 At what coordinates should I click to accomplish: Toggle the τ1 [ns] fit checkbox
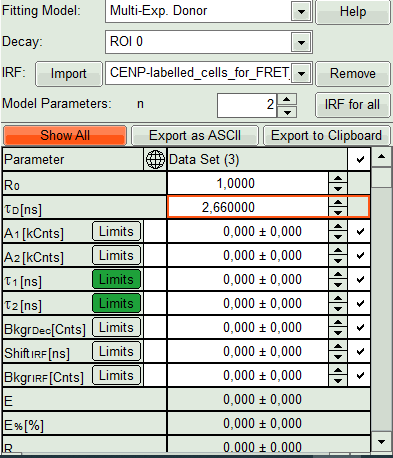pos(360,279)
